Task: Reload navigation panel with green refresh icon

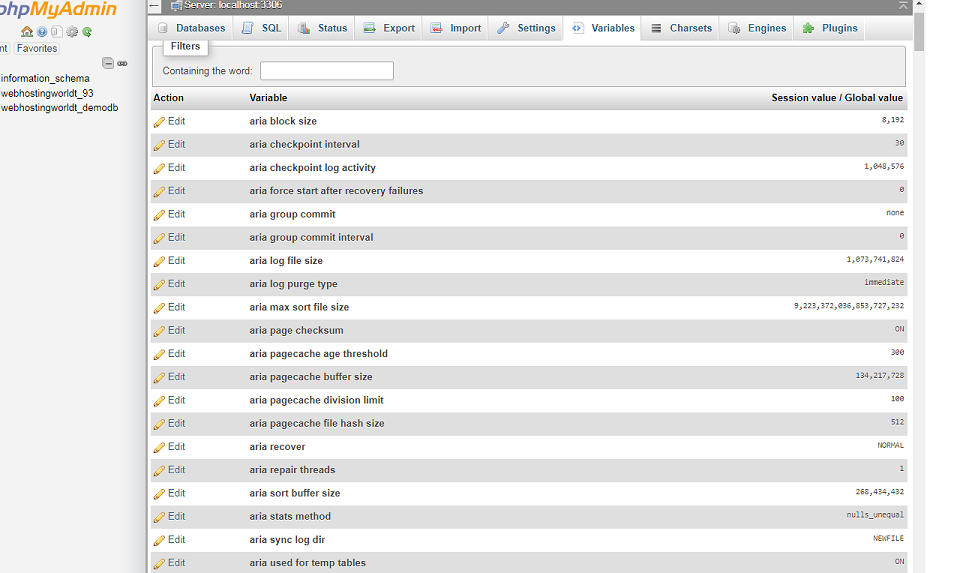Action: pos(87,32)
